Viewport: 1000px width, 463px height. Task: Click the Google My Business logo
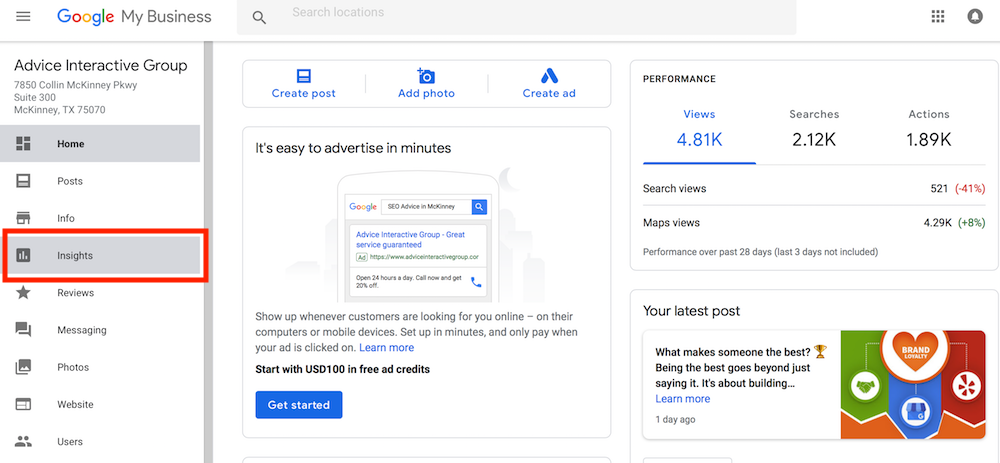pos(134,17)
